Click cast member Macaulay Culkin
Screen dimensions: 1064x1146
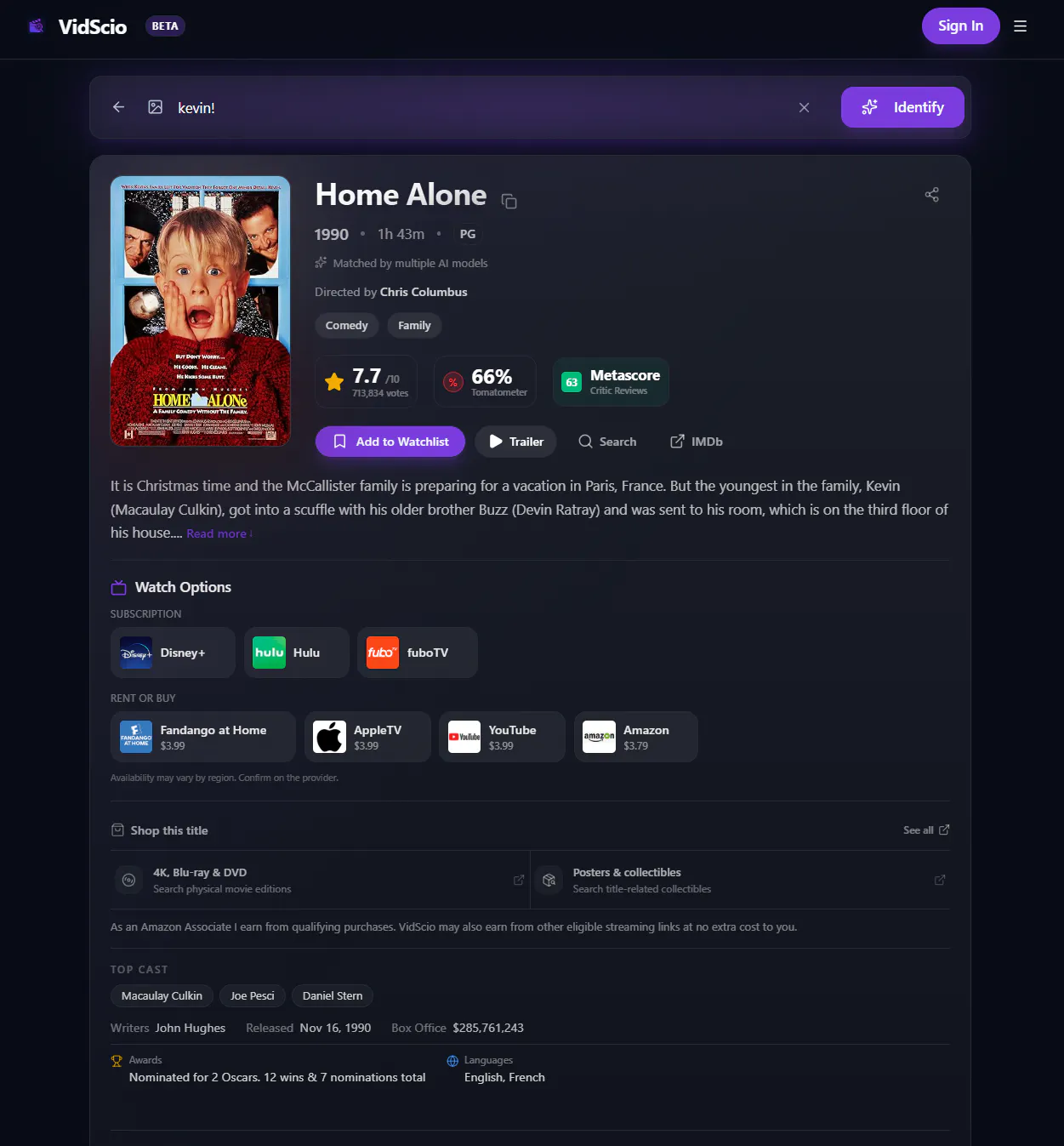(162, 996)
